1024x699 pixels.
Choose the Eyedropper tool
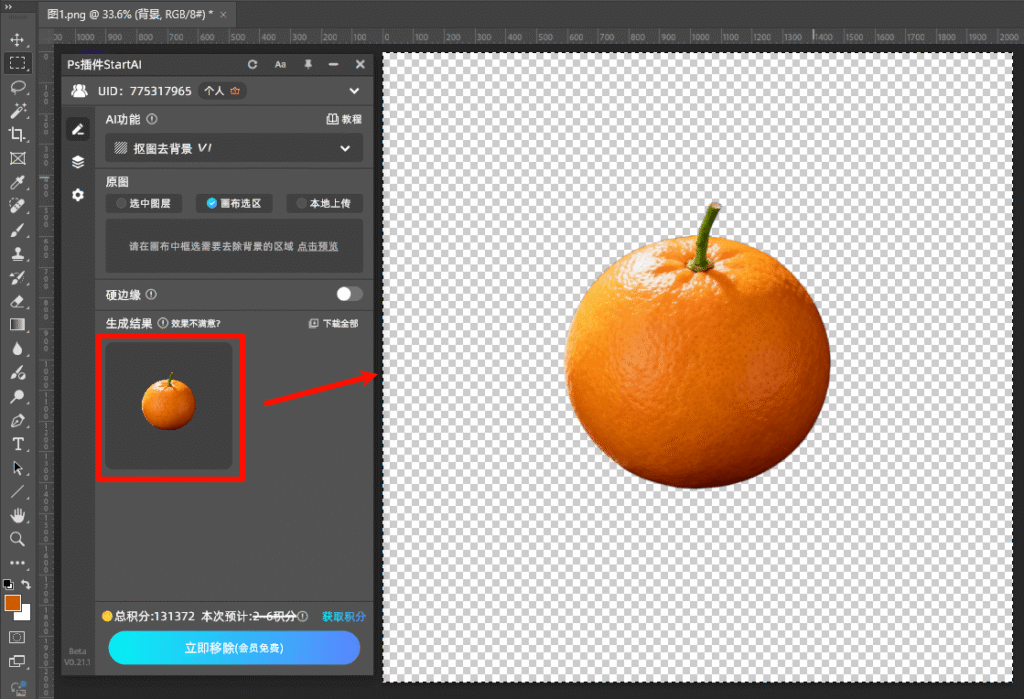click(x=17, y=183)
